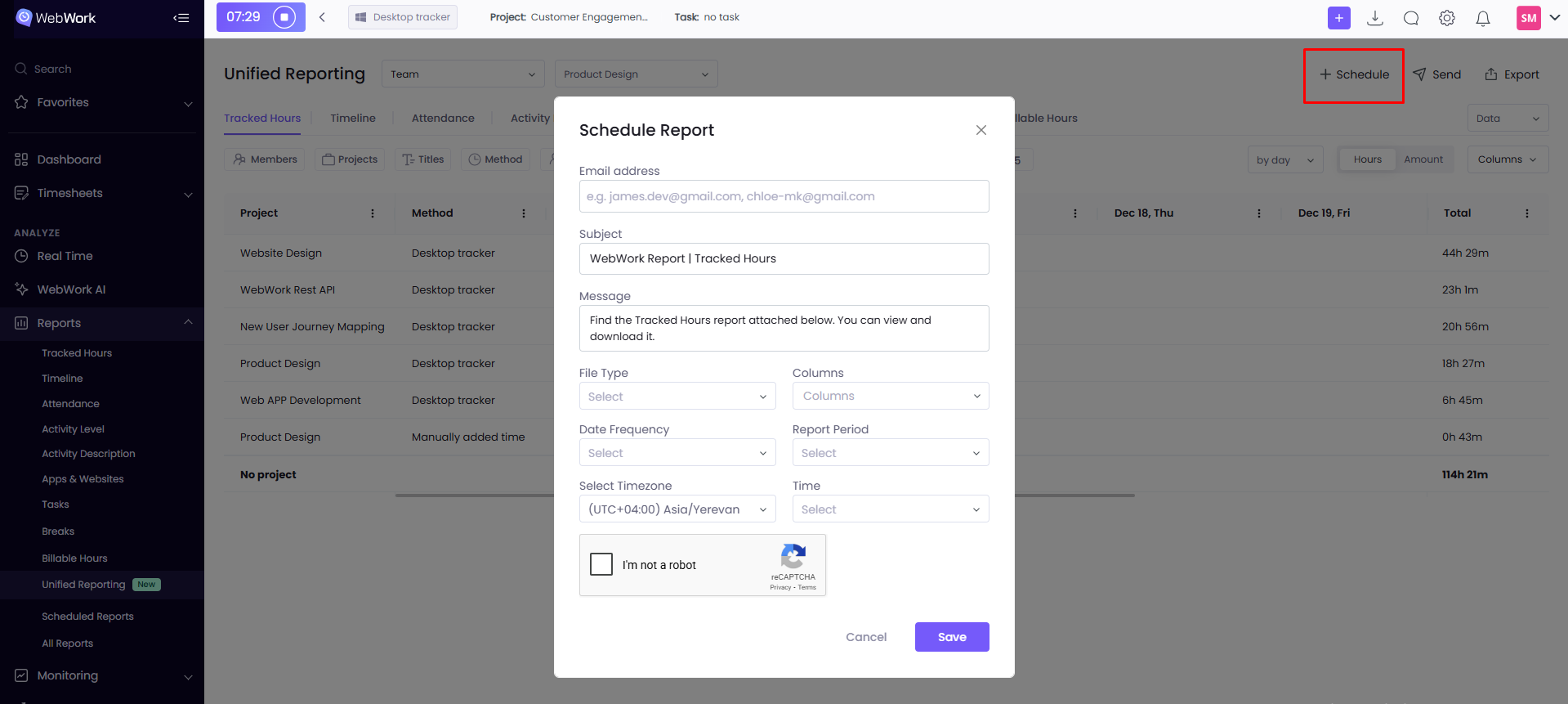Screen dimensions: 1568x704
Task: Cancel the schedule report dialog
Action: pyautogui.click(x=866, y=637)
